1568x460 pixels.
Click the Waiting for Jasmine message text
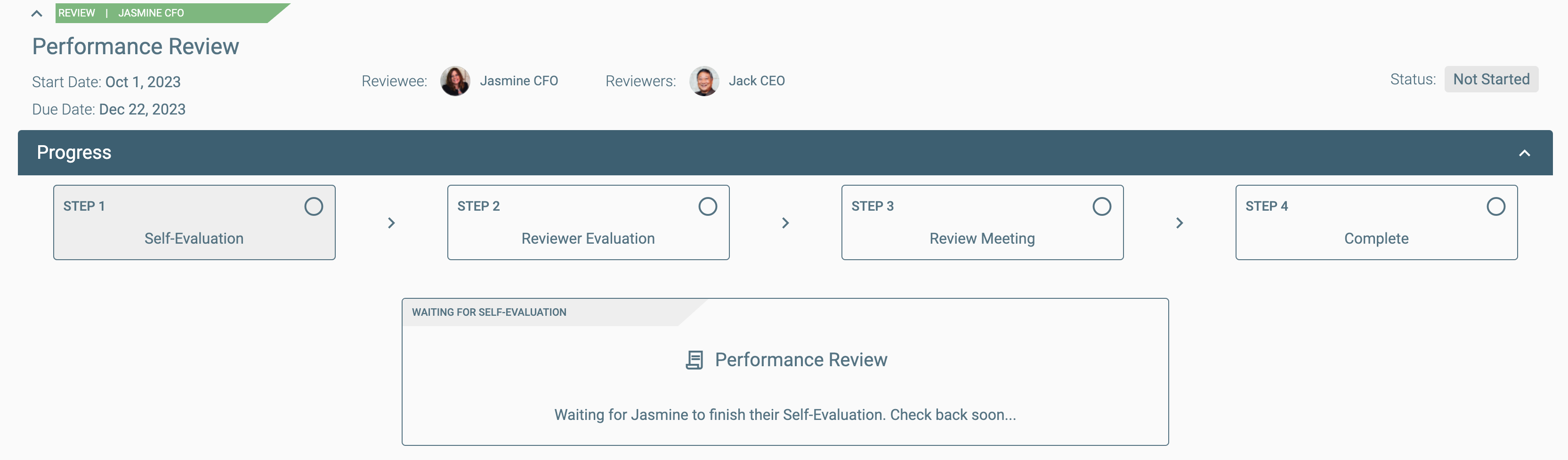784,415
